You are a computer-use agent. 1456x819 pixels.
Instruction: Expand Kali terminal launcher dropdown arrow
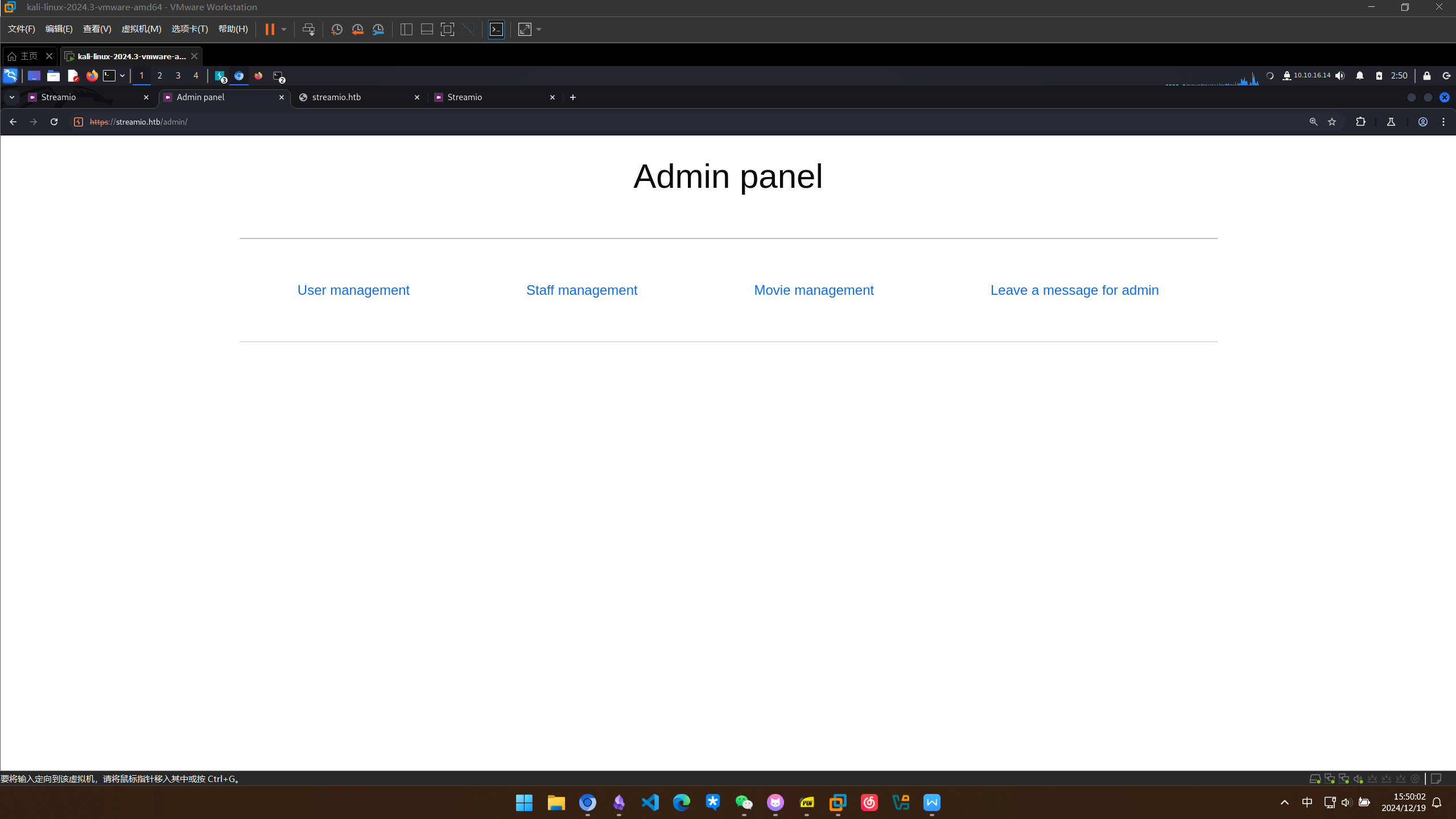[122, 76]
